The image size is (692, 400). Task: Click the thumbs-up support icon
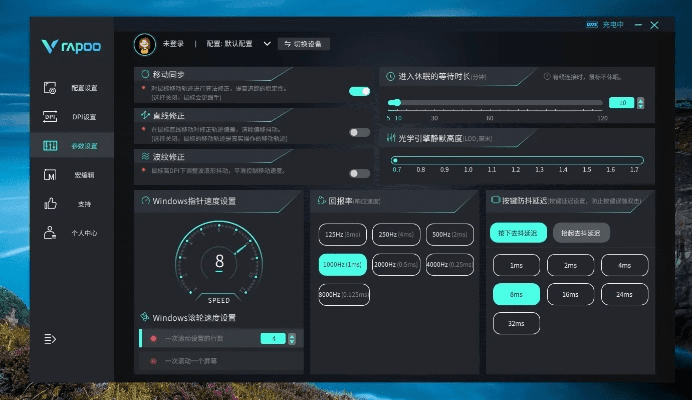coord(50,204)
